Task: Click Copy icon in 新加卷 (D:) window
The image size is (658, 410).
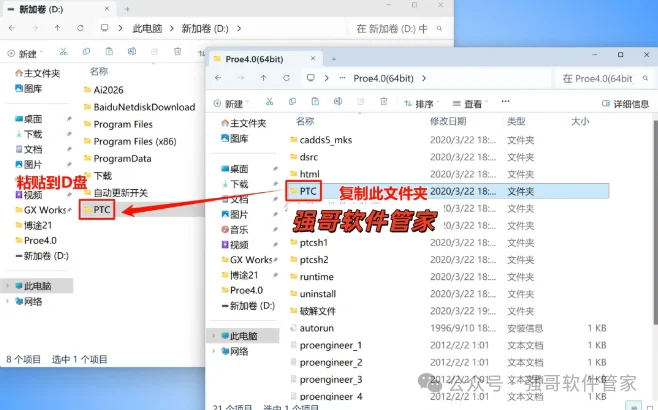Action: click(x=86, y=52)
